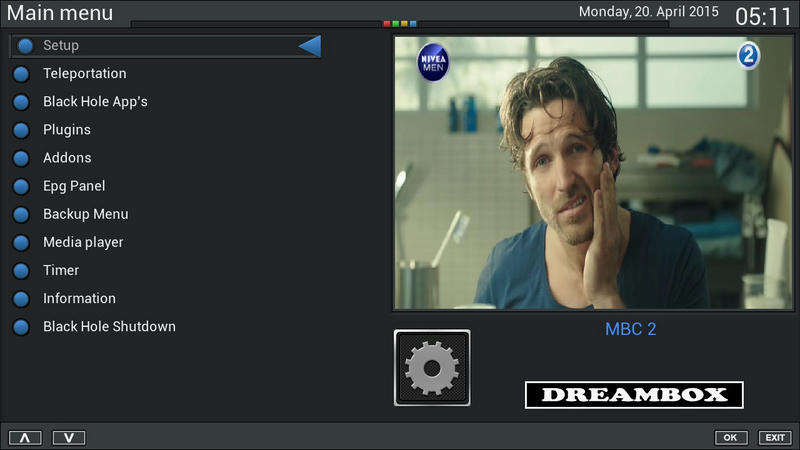
Task: Click the 05:11 clock display
Action: [763, 16]
